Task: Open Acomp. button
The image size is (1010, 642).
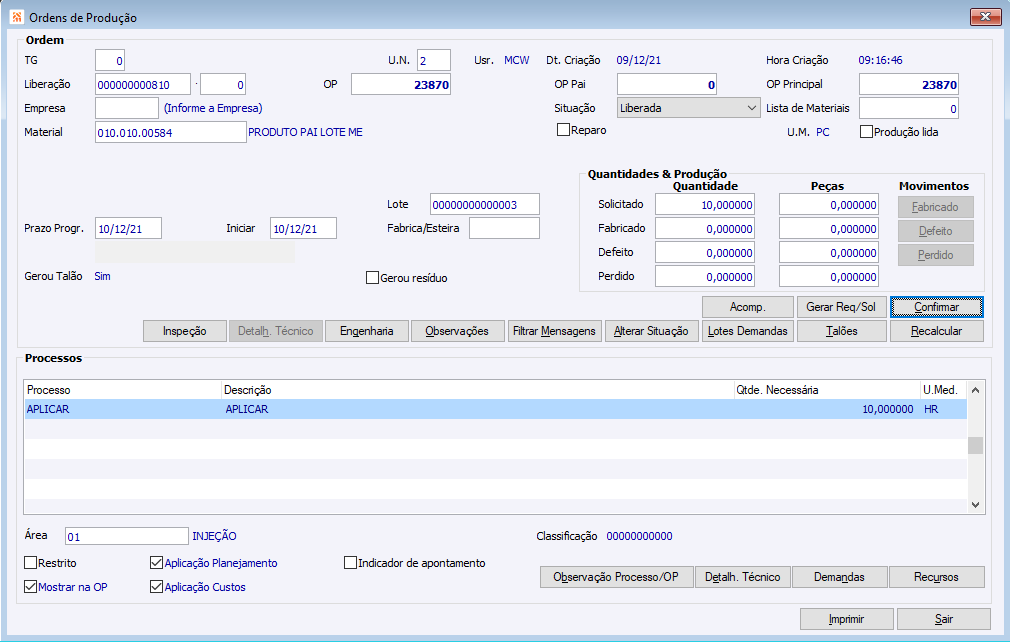Action: (747, 307)
